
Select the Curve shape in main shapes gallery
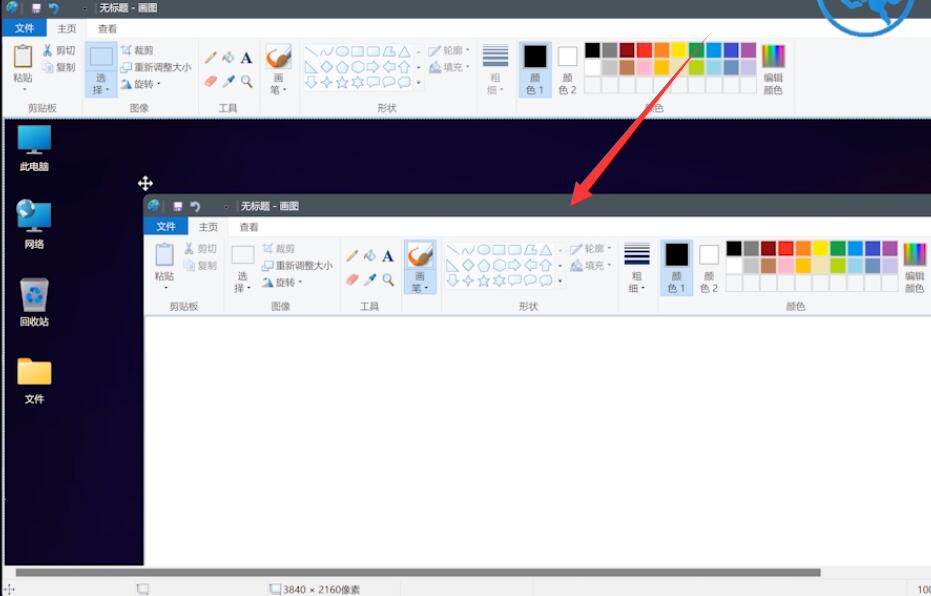pos(327,52)
